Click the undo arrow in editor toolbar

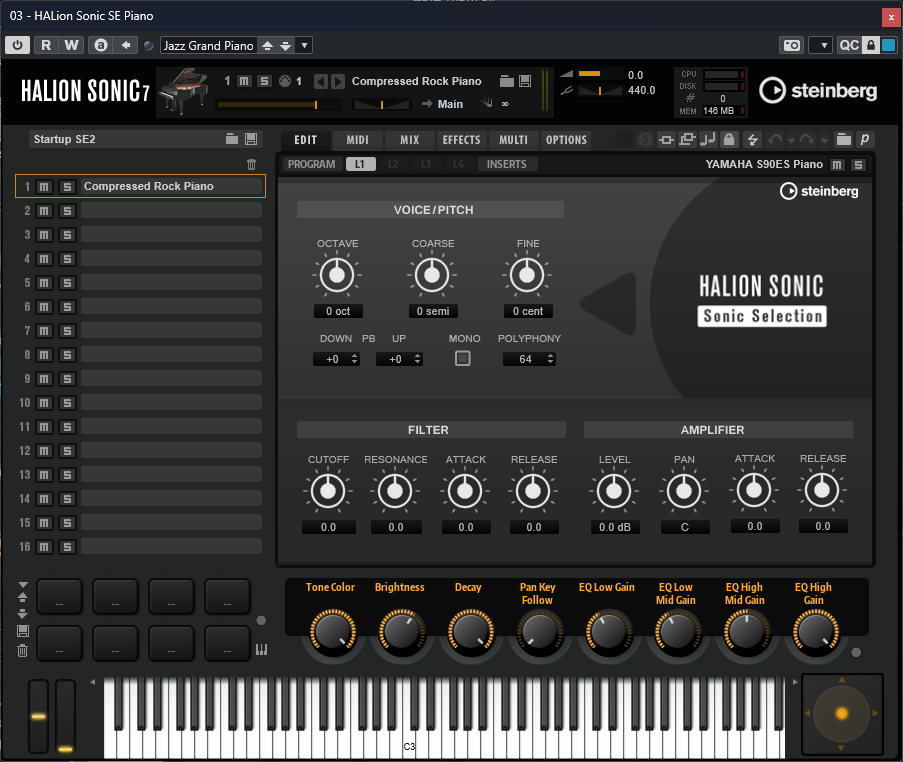(x=775, y=139)
